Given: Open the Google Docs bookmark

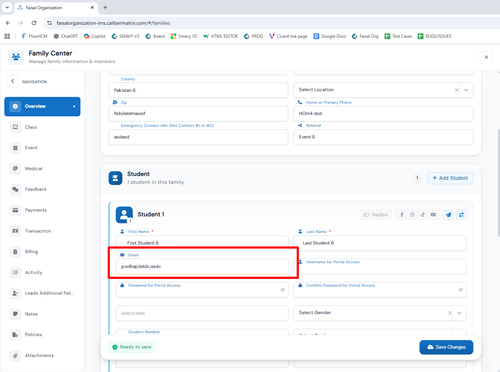Looking at the screenshot, I should (330, 36).
